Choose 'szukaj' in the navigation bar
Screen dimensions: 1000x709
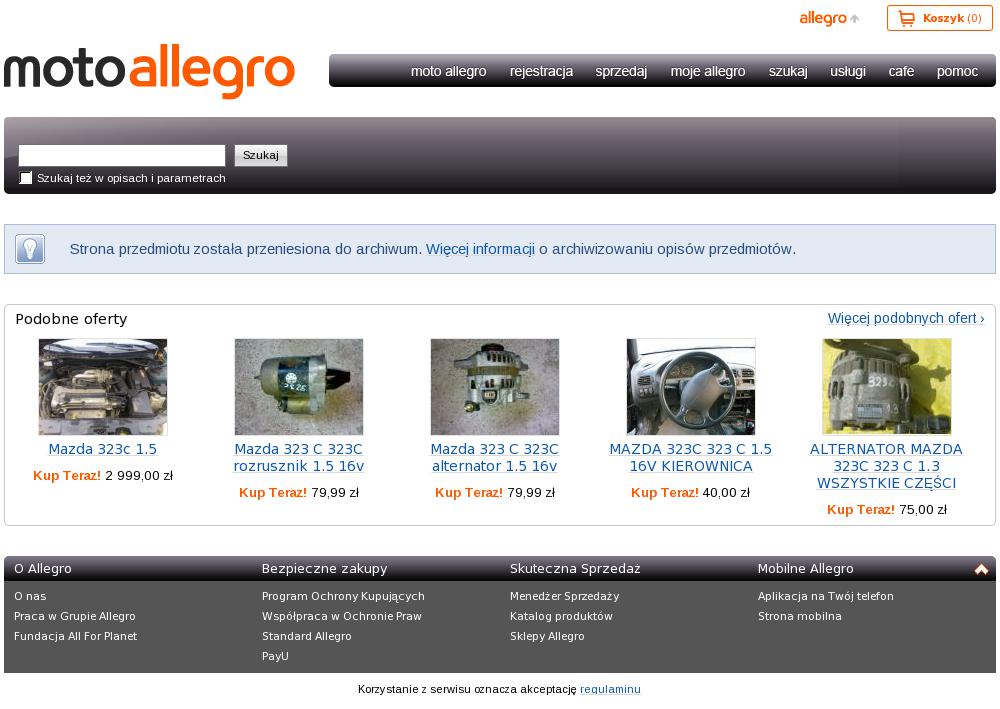(788, 71)
